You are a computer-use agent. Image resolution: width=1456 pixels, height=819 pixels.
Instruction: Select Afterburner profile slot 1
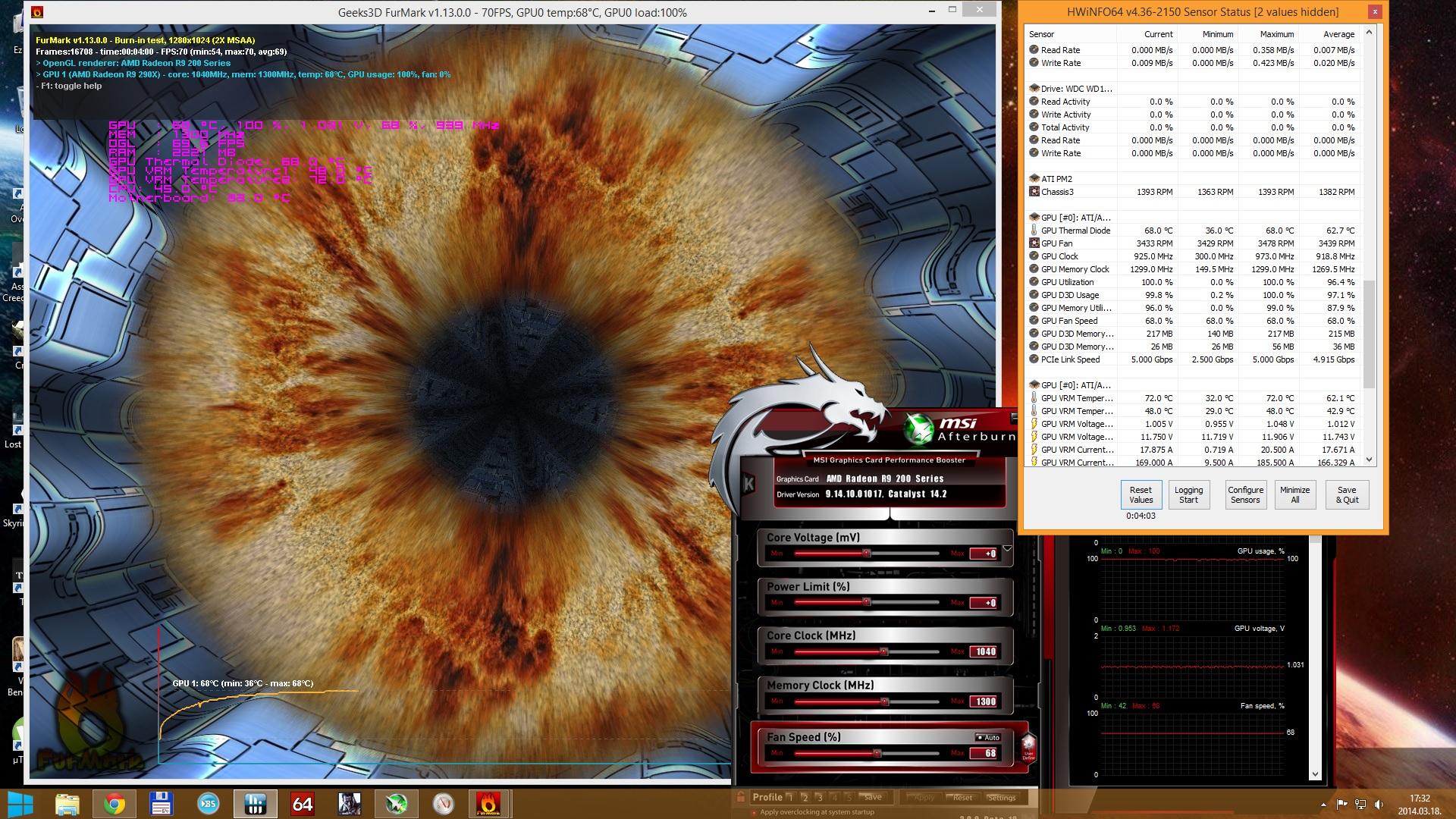[789, 797]
